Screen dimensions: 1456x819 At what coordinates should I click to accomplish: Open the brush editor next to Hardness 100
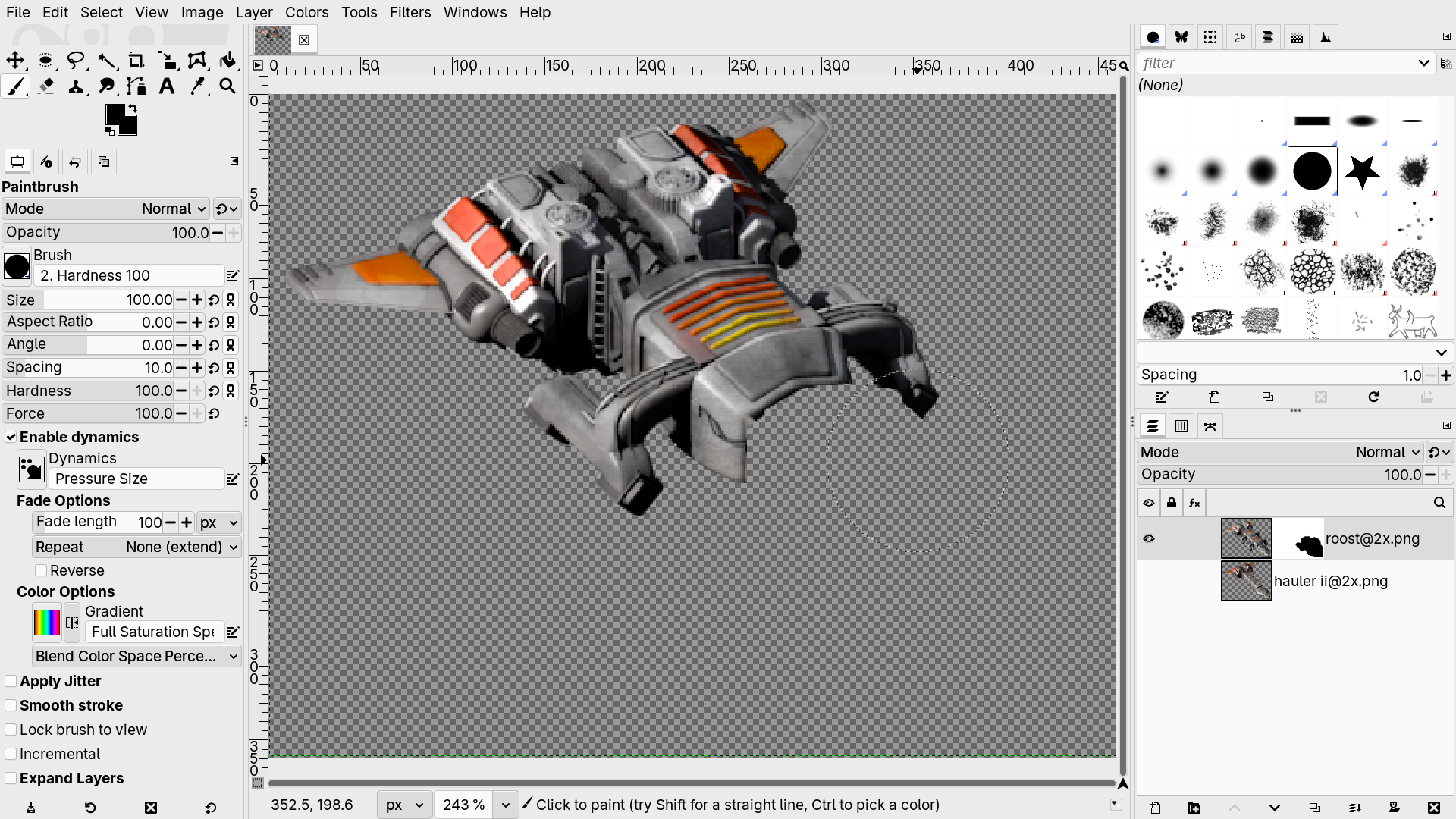[233, 275]
